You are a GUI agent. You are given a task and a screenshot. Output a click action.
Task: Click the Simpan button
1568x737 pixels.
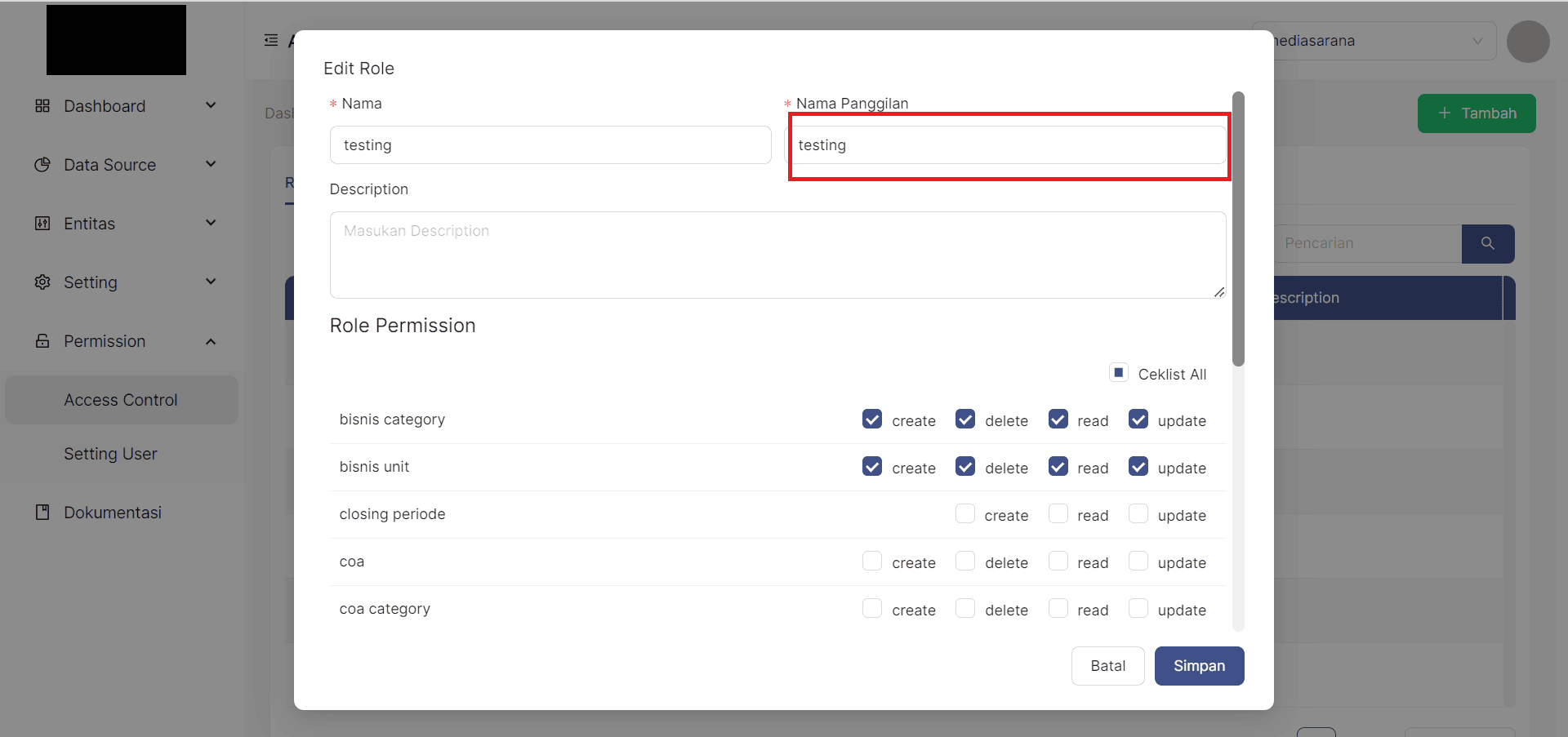1199,666
